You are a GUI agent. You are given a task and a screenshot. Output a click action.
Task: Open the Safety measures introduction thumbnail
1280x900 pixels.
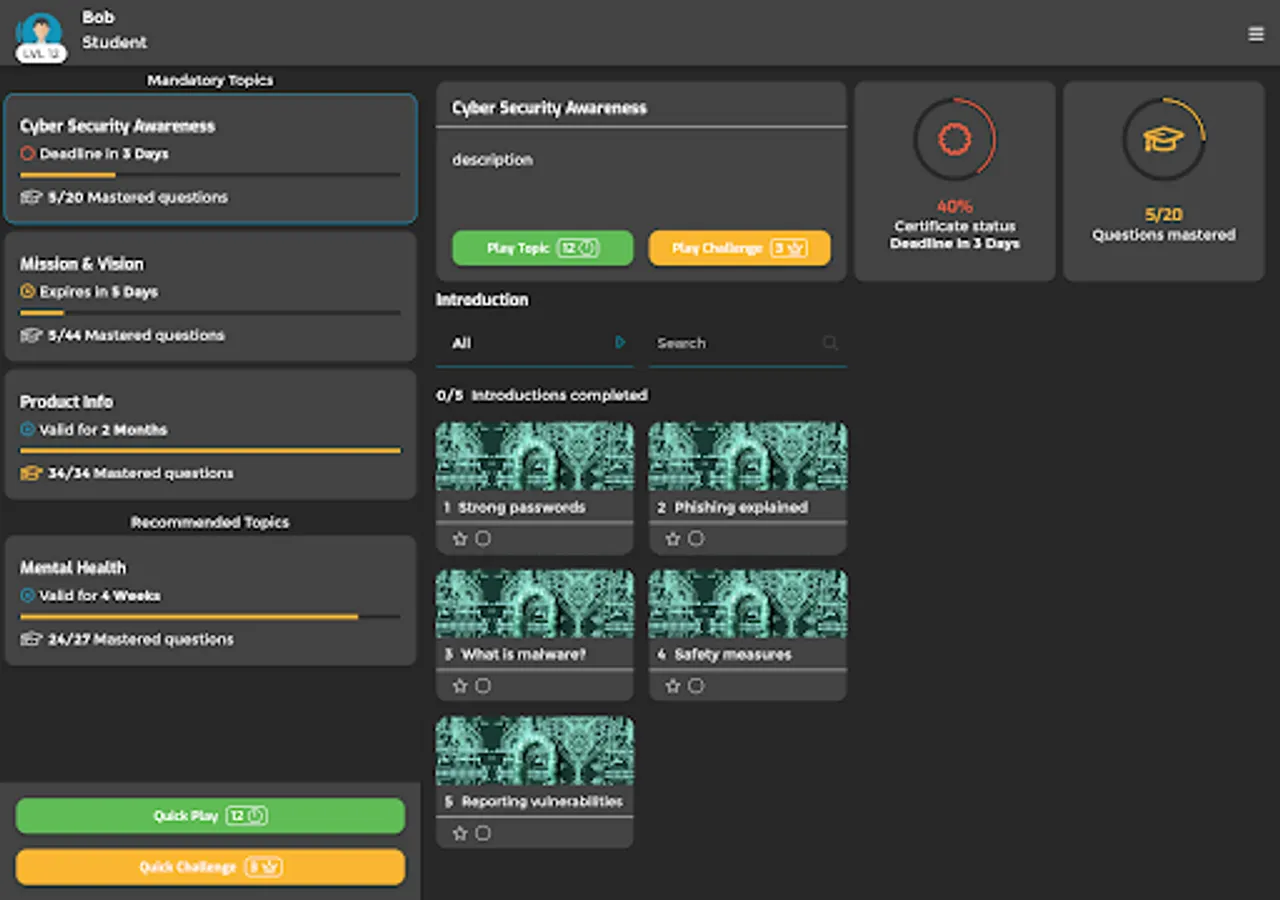pyautogui.click(x=748, y=604)
